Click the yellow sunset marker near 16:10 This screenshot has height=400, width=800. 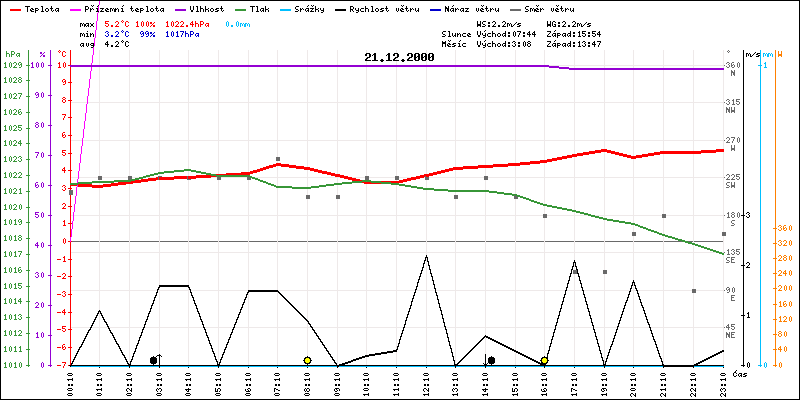[x=544, y=360]
